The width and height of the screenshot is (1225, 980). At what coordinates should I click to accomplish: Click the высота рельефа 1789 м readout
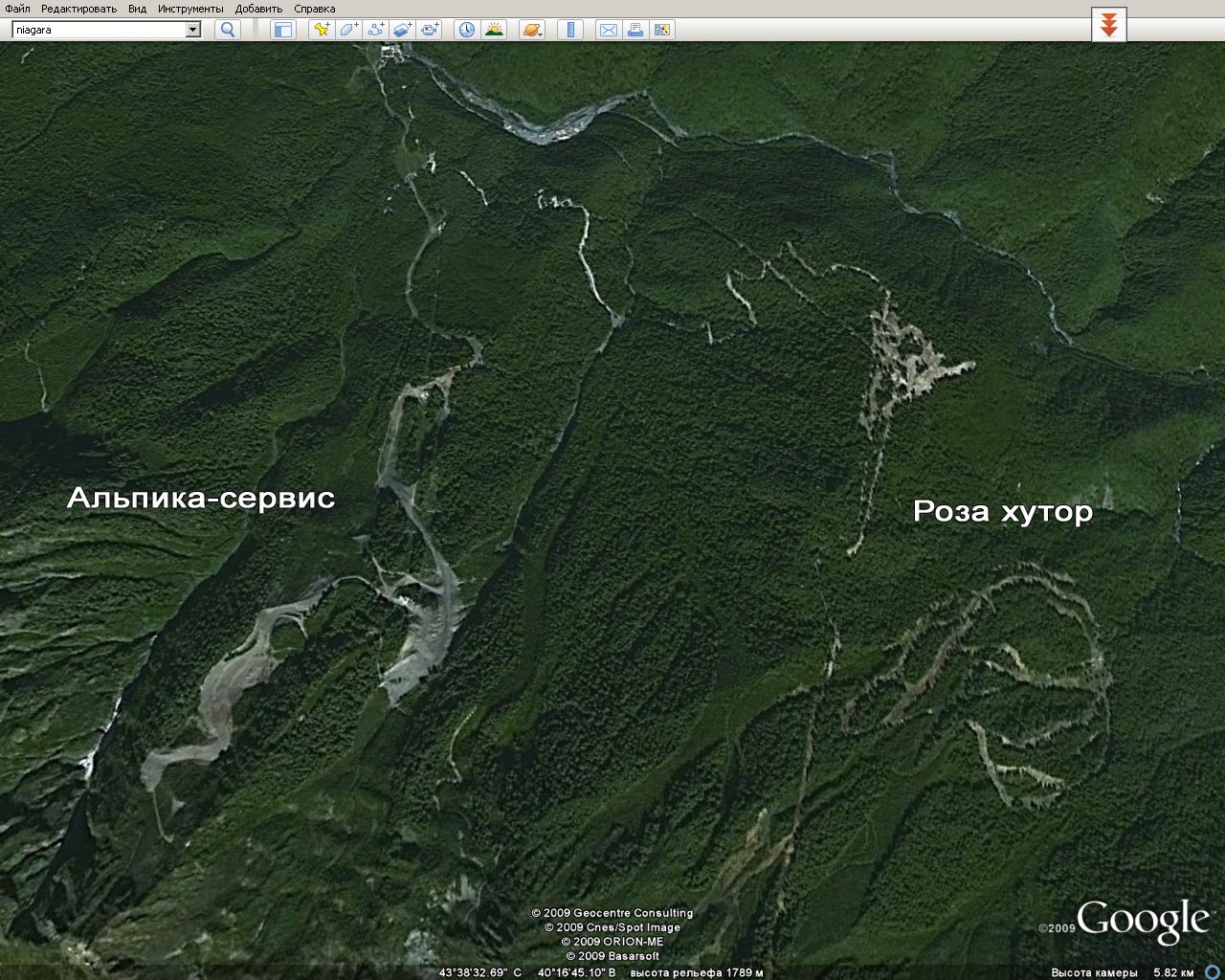click(697, 972)
